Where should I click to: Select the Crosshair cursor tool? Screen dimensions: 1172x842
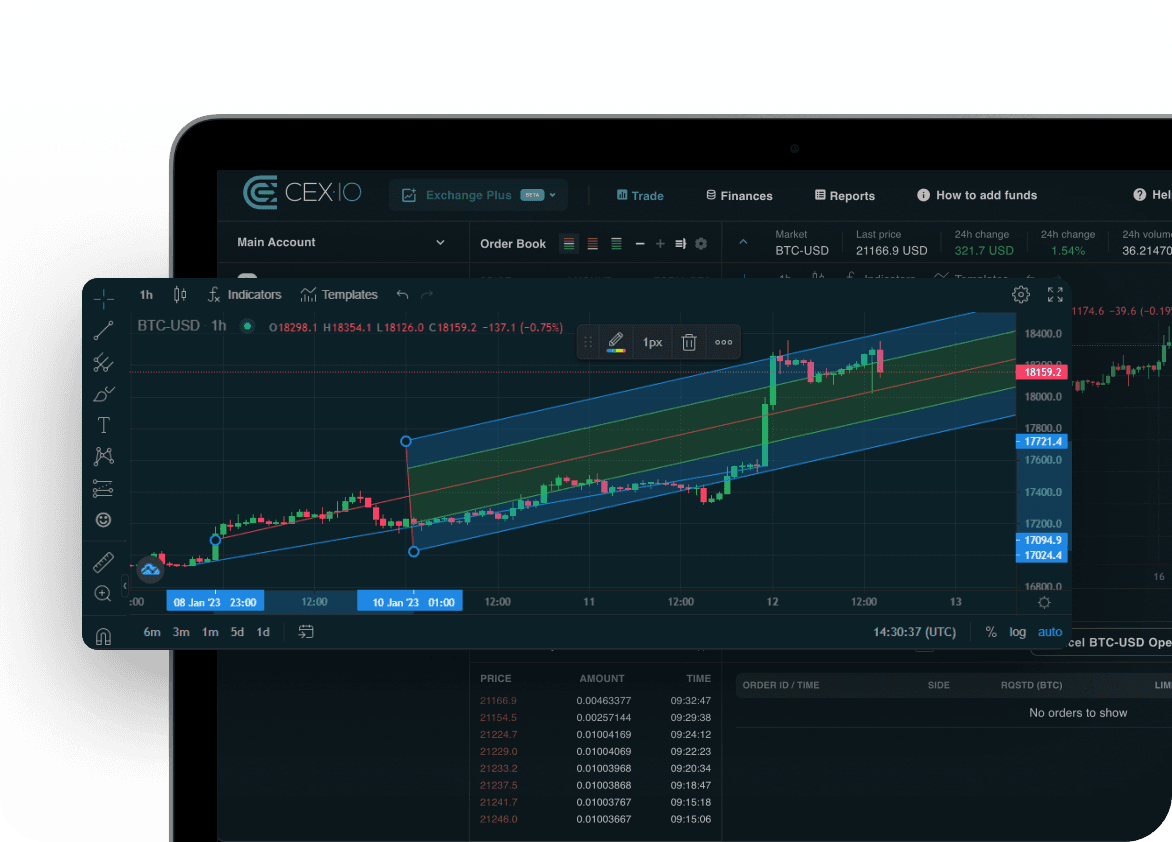[x=103, y=297]
